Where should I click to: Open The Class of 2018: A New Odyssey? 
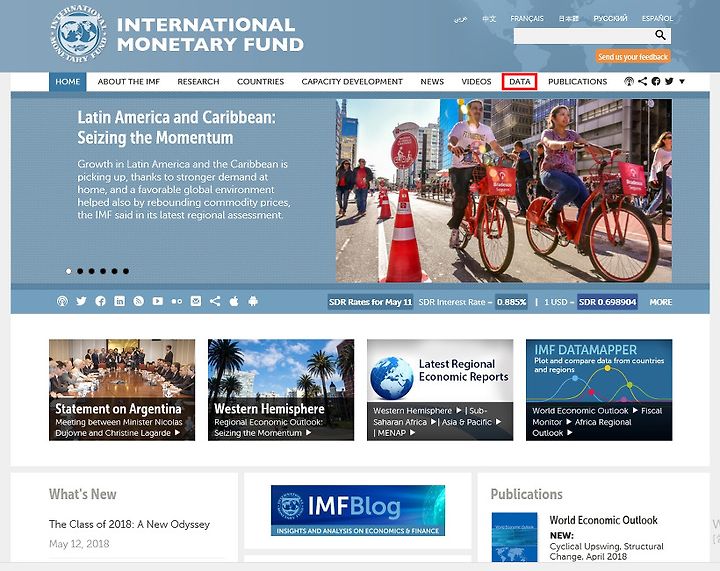pyautogui.click(x=129, y=524)
